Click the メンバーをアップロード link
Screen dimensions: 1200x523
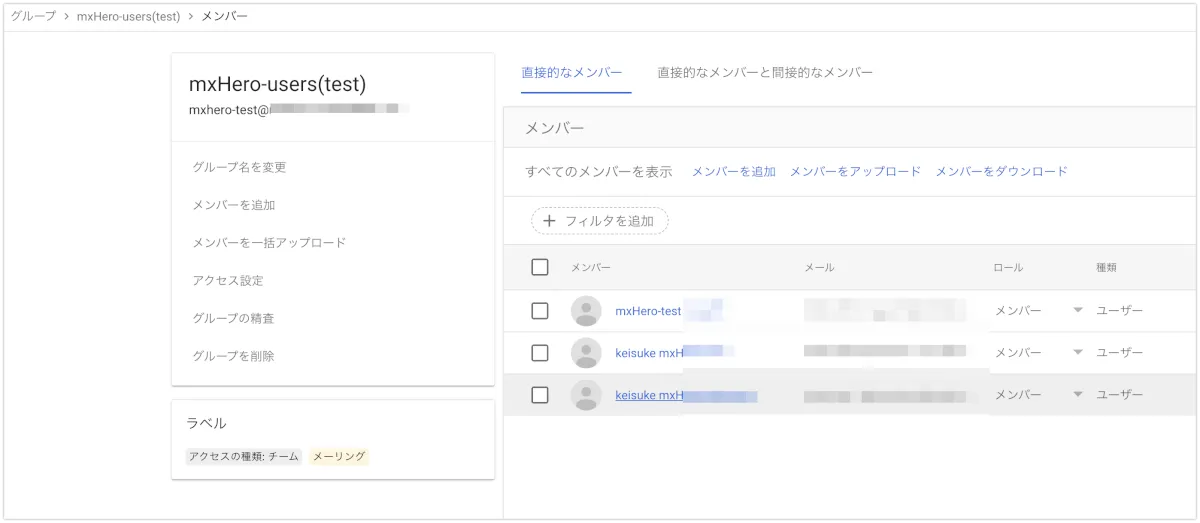click(x=855, y=172)
